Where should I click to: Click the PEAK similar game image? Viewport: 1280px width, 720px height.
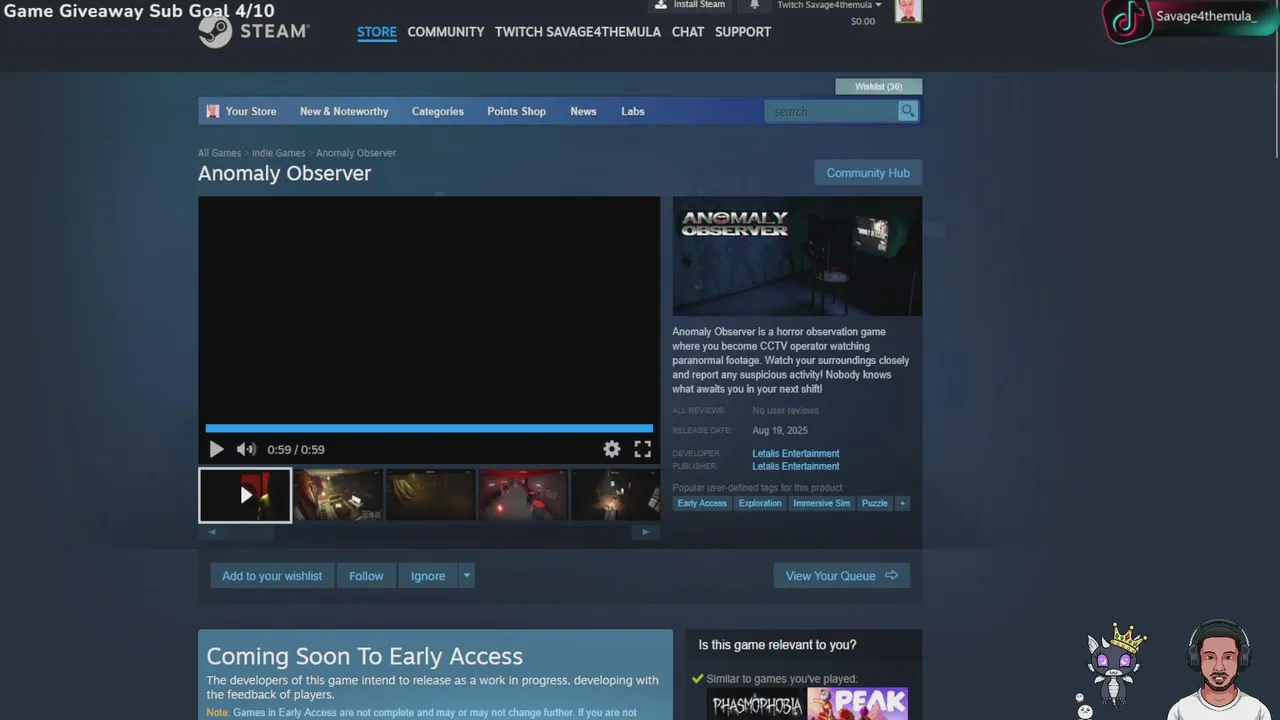click(858, 704)
